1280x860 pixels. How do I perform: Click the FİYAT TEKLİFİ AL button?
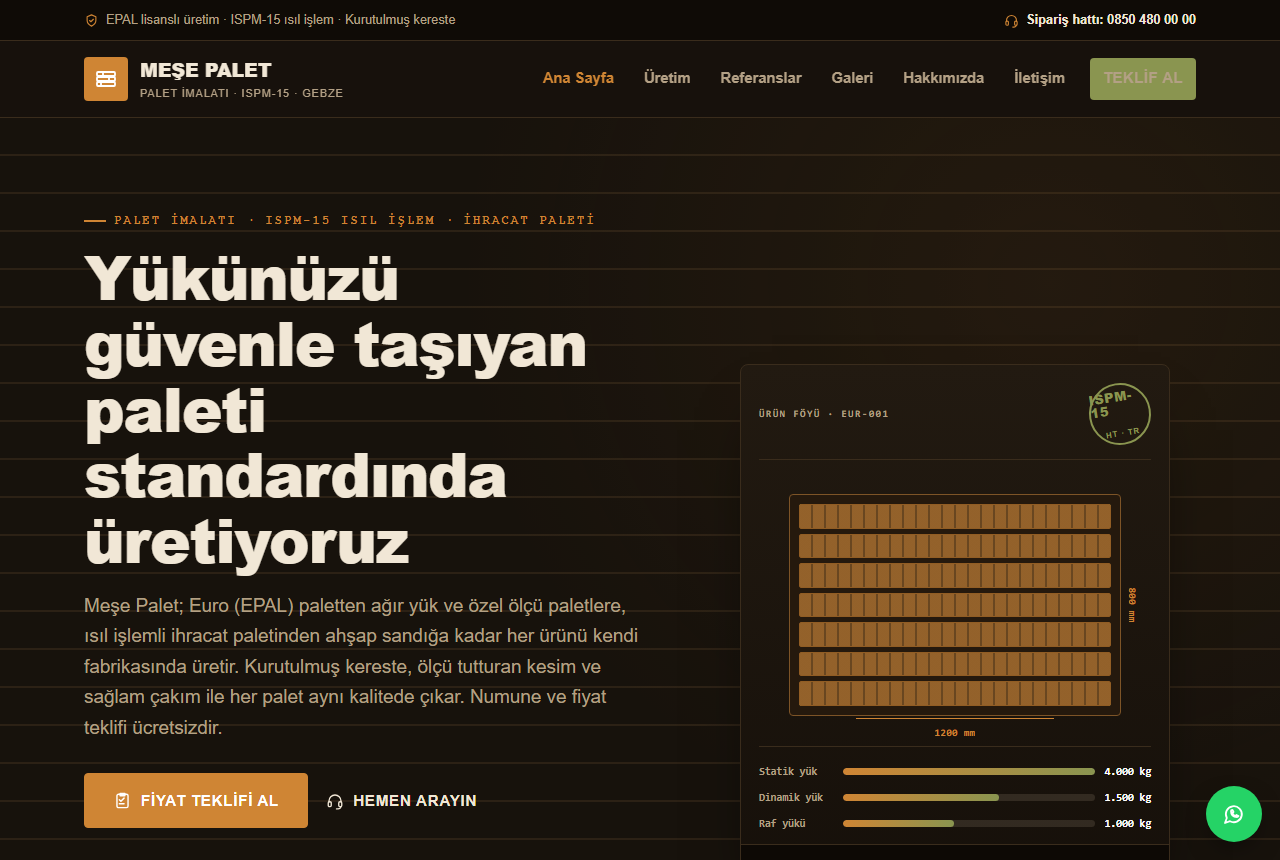[196, 800]
